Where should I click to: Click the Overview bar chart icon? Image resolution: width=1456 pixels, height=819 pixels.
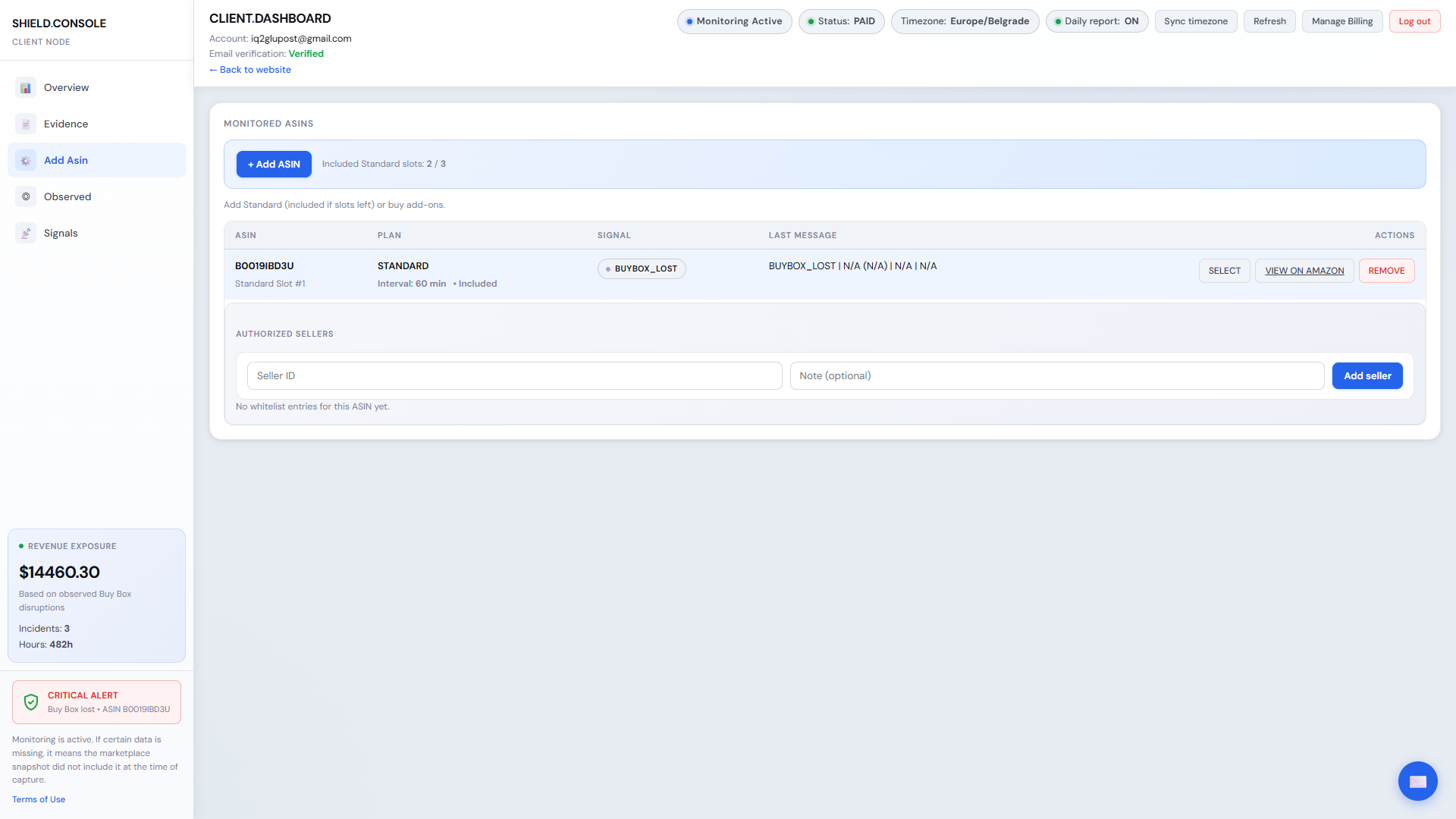pyautogui.click(x=26, y=88)
